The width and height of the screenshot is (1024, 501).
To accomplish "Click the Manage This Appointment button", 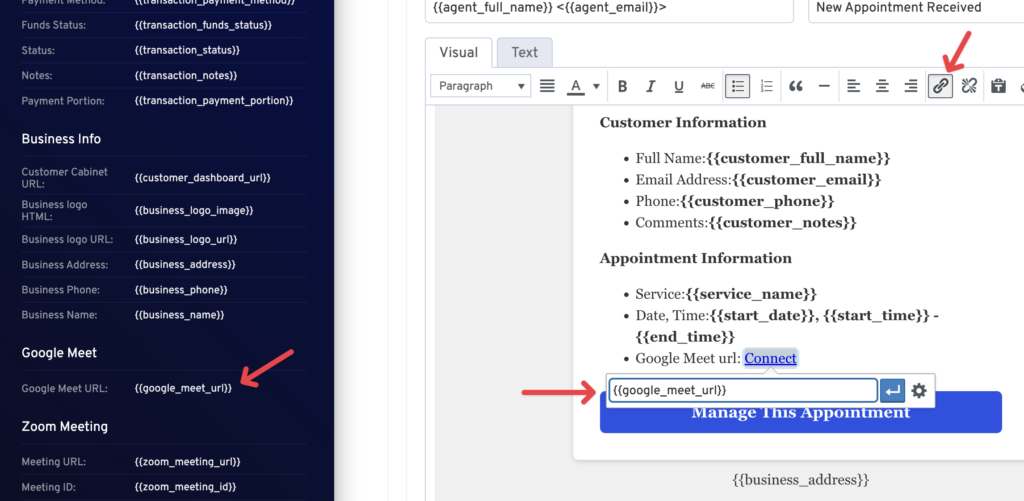I will 800,412.
